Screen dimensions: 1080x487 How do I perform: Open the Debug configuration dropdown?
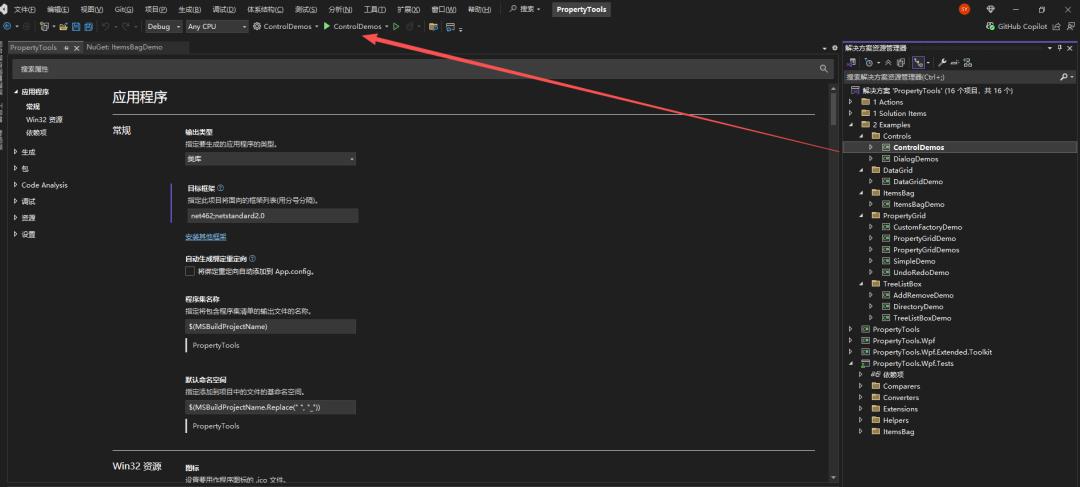click(x=164, y=26)
